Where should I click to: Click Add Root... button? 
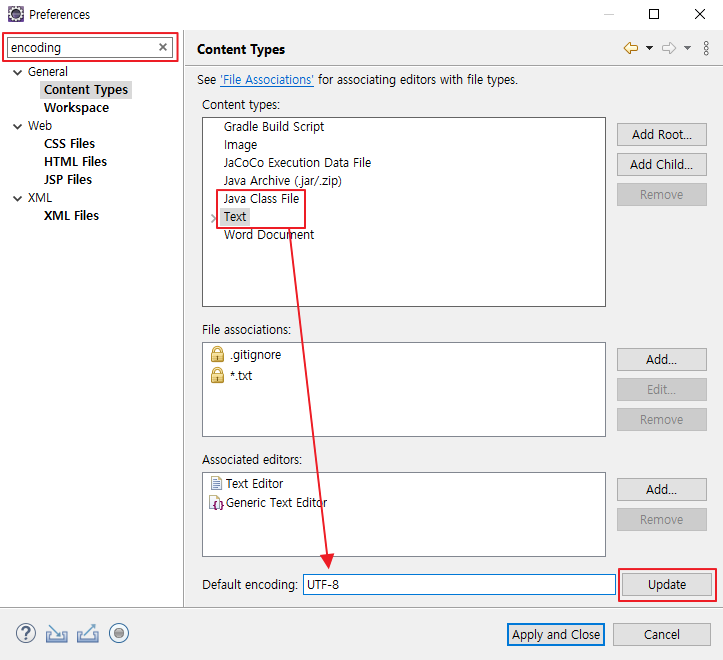662,135
